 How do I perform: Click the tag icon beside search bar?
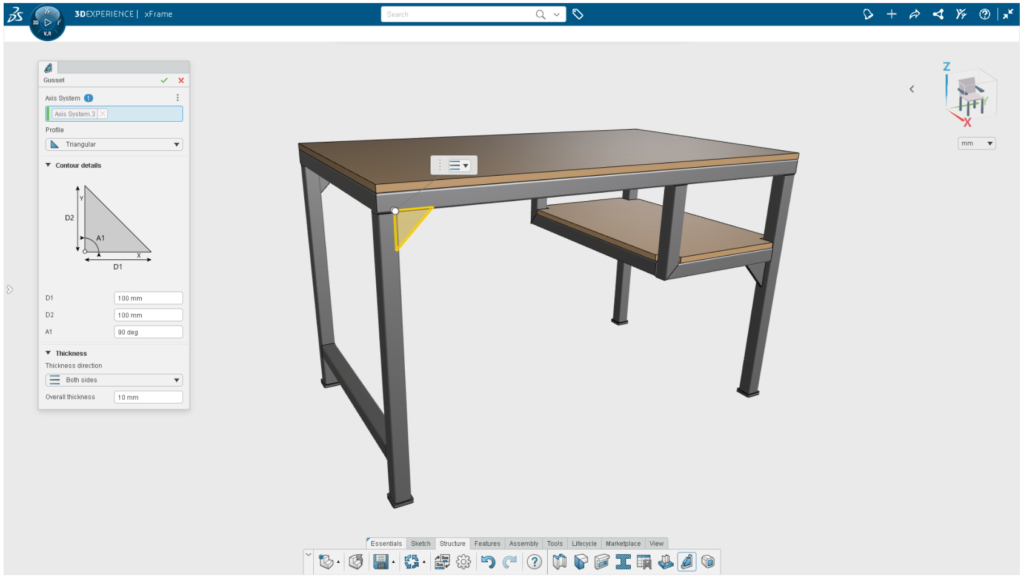[578, 14]
